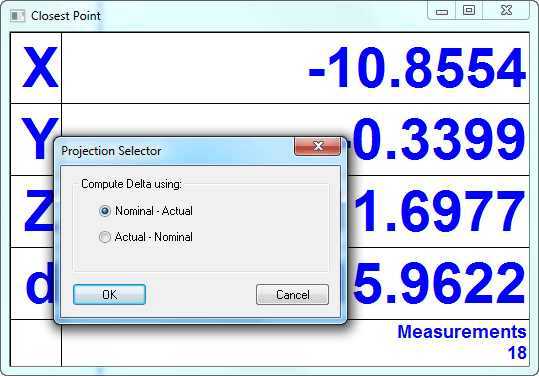Maximize the Closest Point window
Viewport: 539px width, 376px height.
469,11
